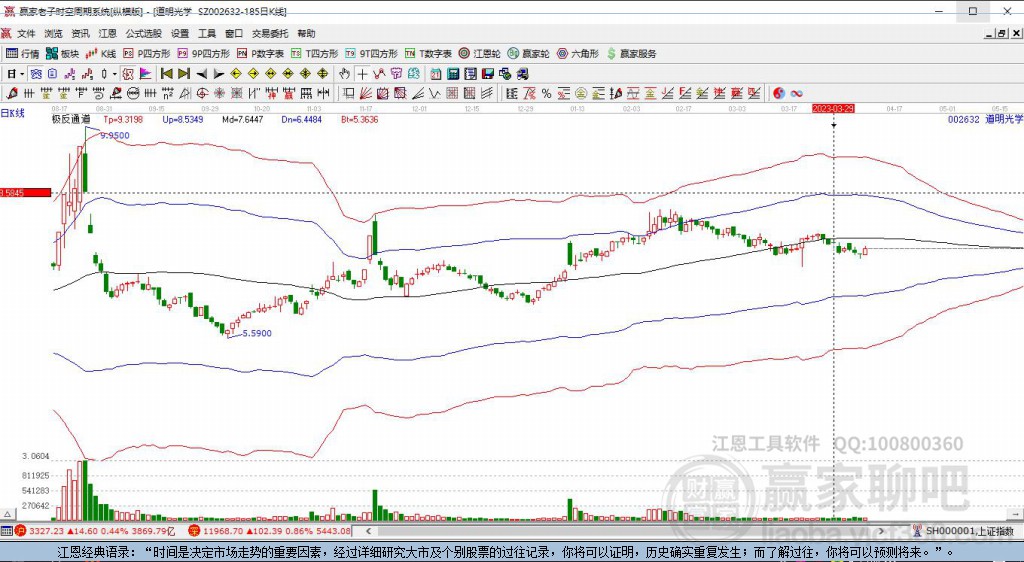This screenshot has height=562, width=1024.
Task: Click the 5.5900 low price label
Action: (x=257, y=334)
